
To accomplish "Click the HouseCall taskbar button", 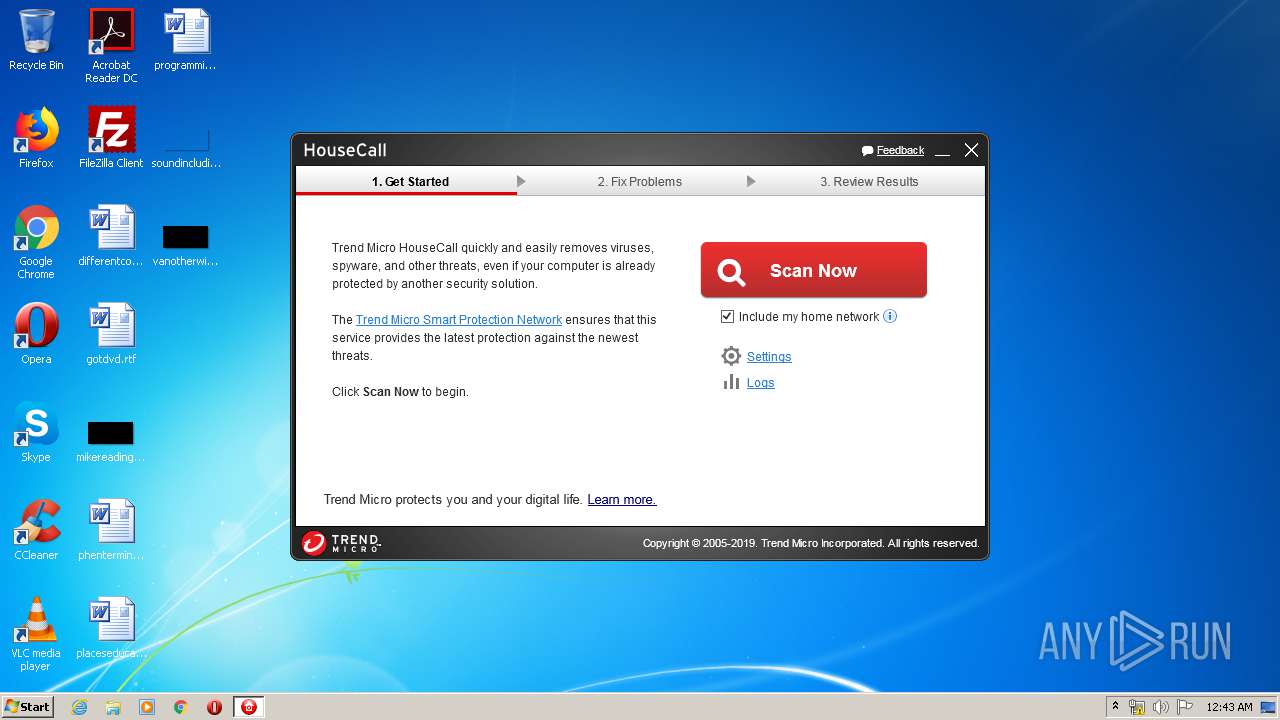I will (249, 707).
